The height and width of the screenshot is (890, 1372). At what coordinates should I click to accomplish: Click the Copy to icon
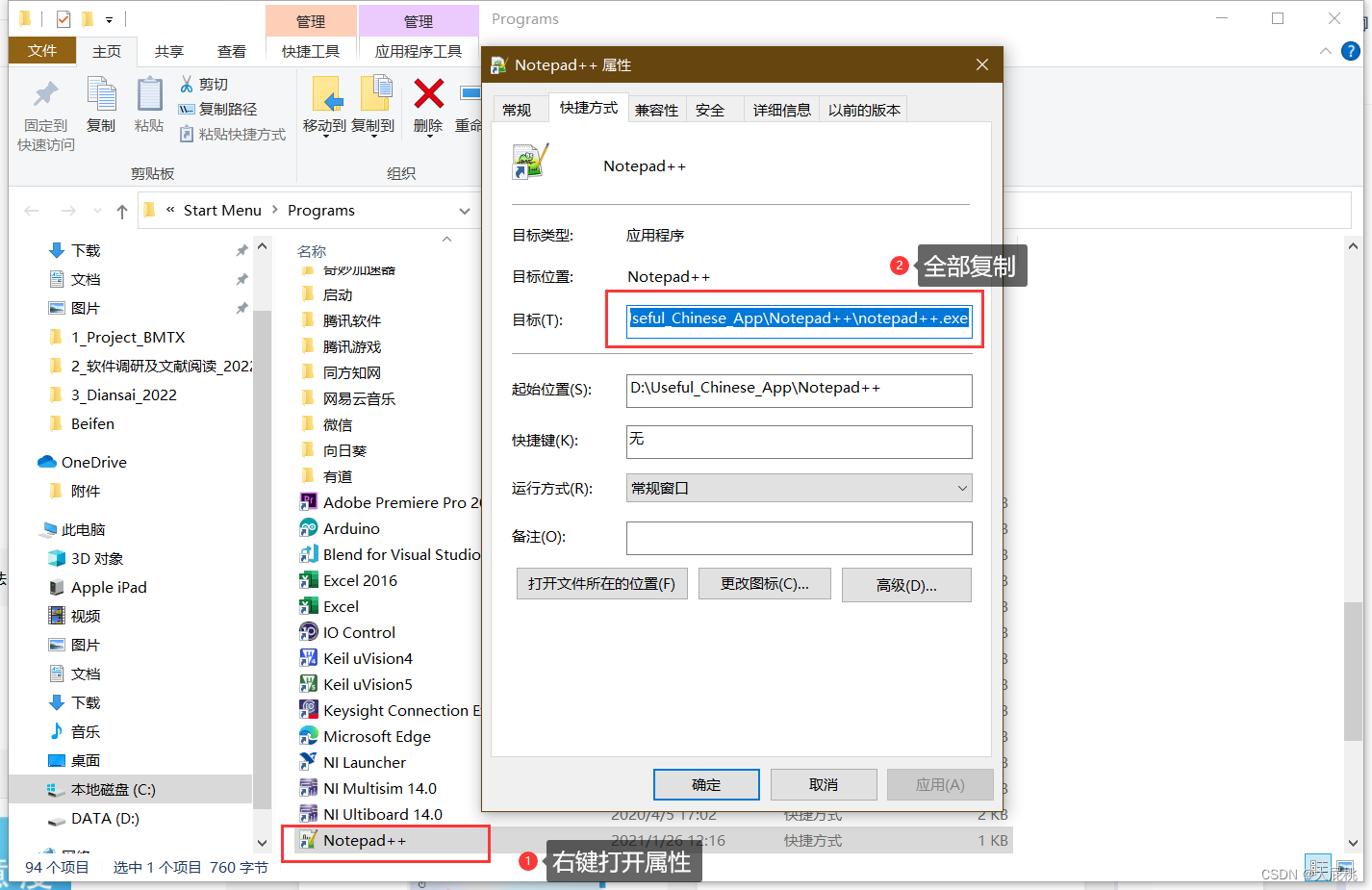(x=375, y=94)
